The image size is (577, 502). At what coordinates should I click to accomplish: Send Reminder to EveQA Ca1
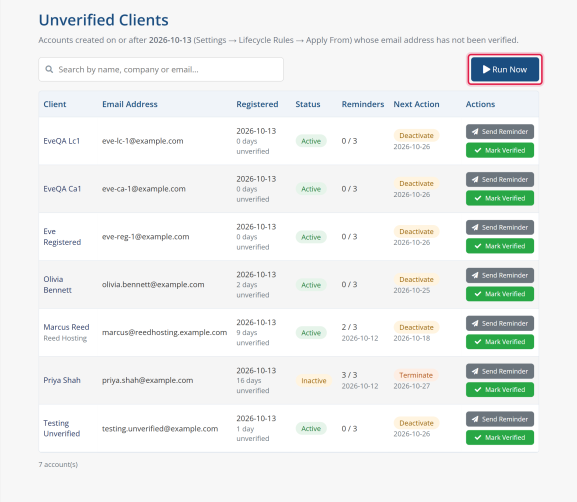click(500, 180)
